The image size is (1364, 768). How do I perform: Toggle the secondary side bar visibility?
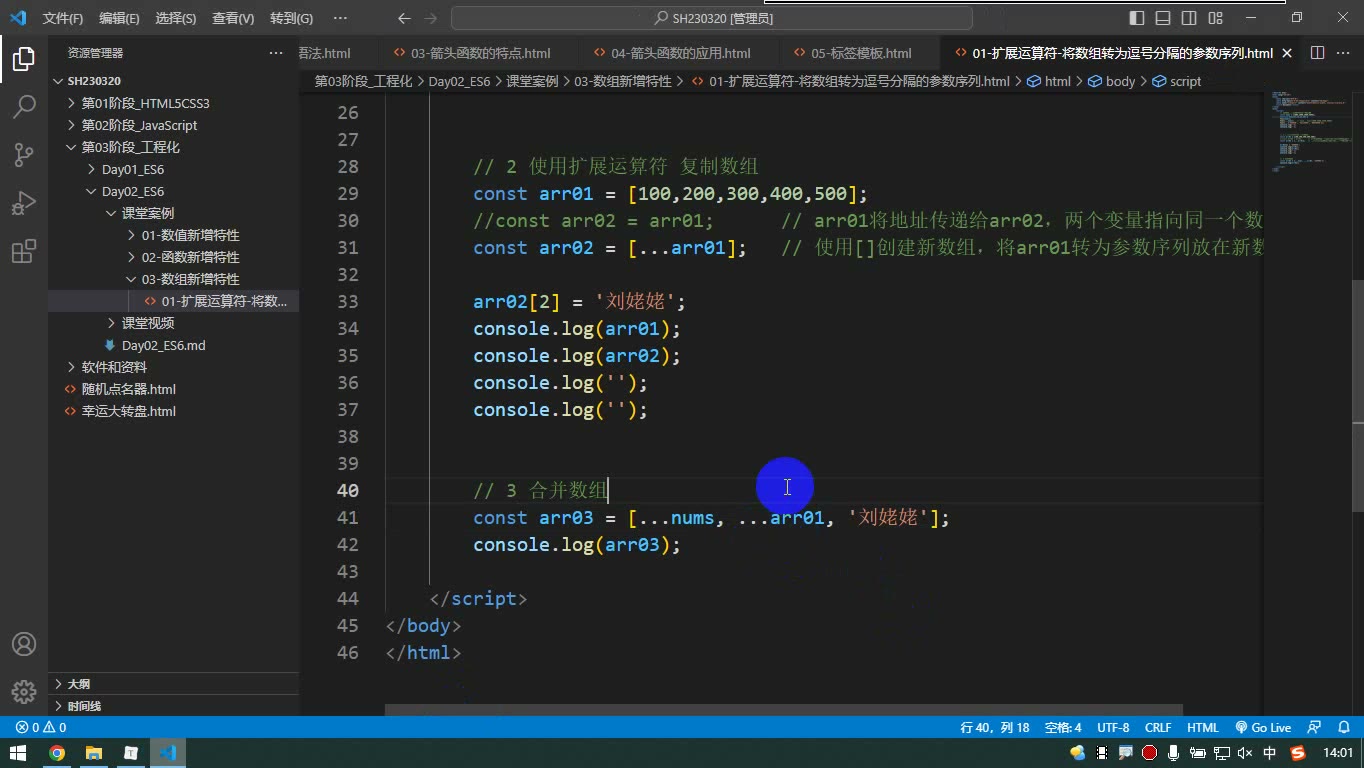coord(1189,18)
